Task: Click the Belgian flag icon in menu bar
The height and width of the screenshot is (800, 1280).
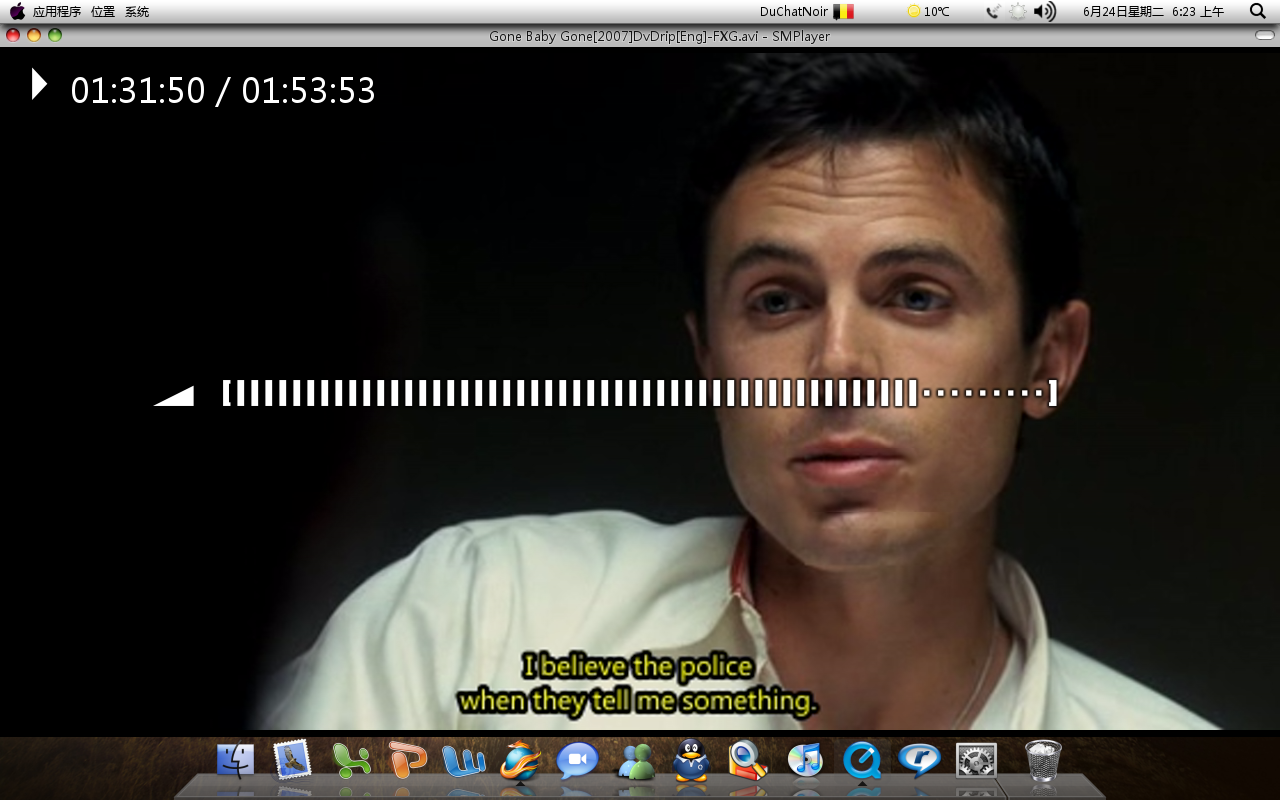Action: [844, 11]
